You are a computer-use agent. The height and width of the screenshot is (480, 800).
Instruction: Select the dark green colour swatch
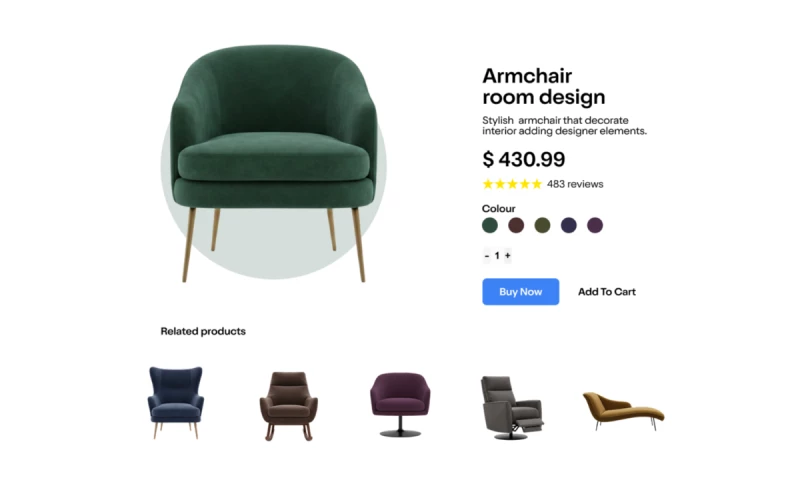click(490, 225)
